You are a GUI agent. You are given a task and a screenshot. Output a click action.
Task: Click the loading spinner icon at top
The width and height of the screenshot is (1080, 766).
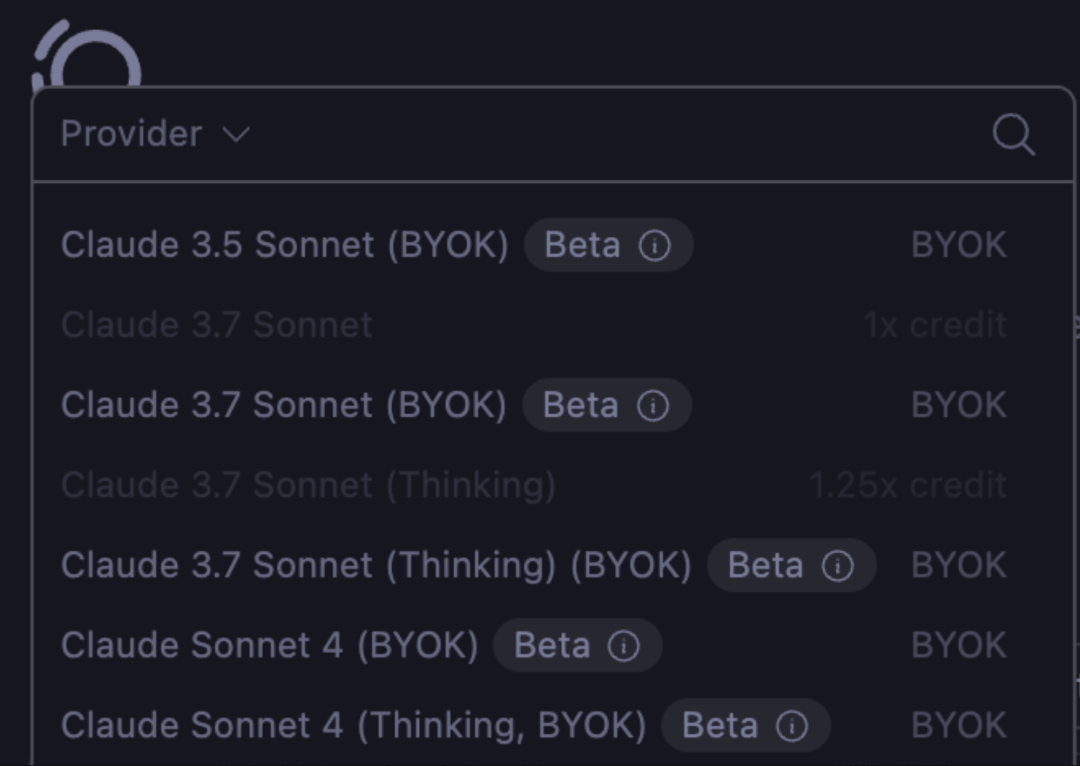click(x=88, y=60)
